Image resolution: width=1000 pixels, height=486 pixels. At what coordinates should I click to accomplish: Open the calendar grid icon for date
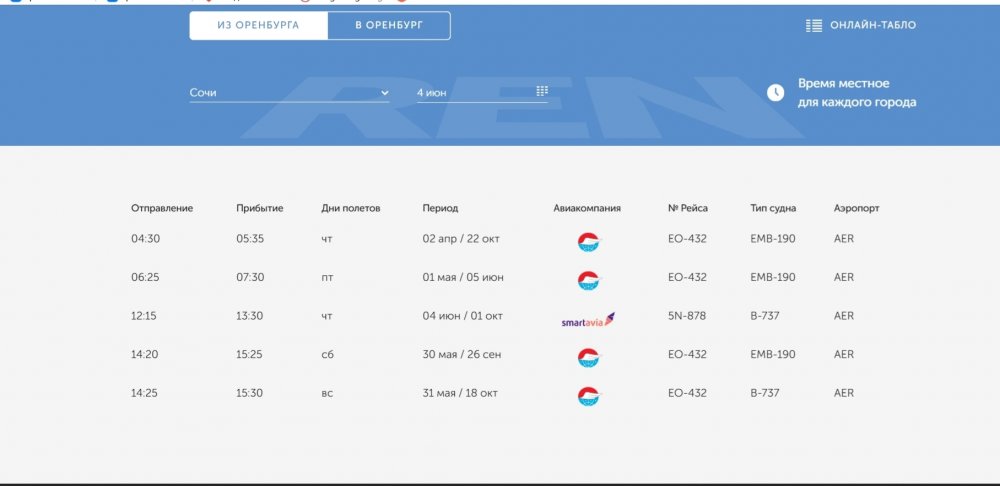tap(542, 92)
